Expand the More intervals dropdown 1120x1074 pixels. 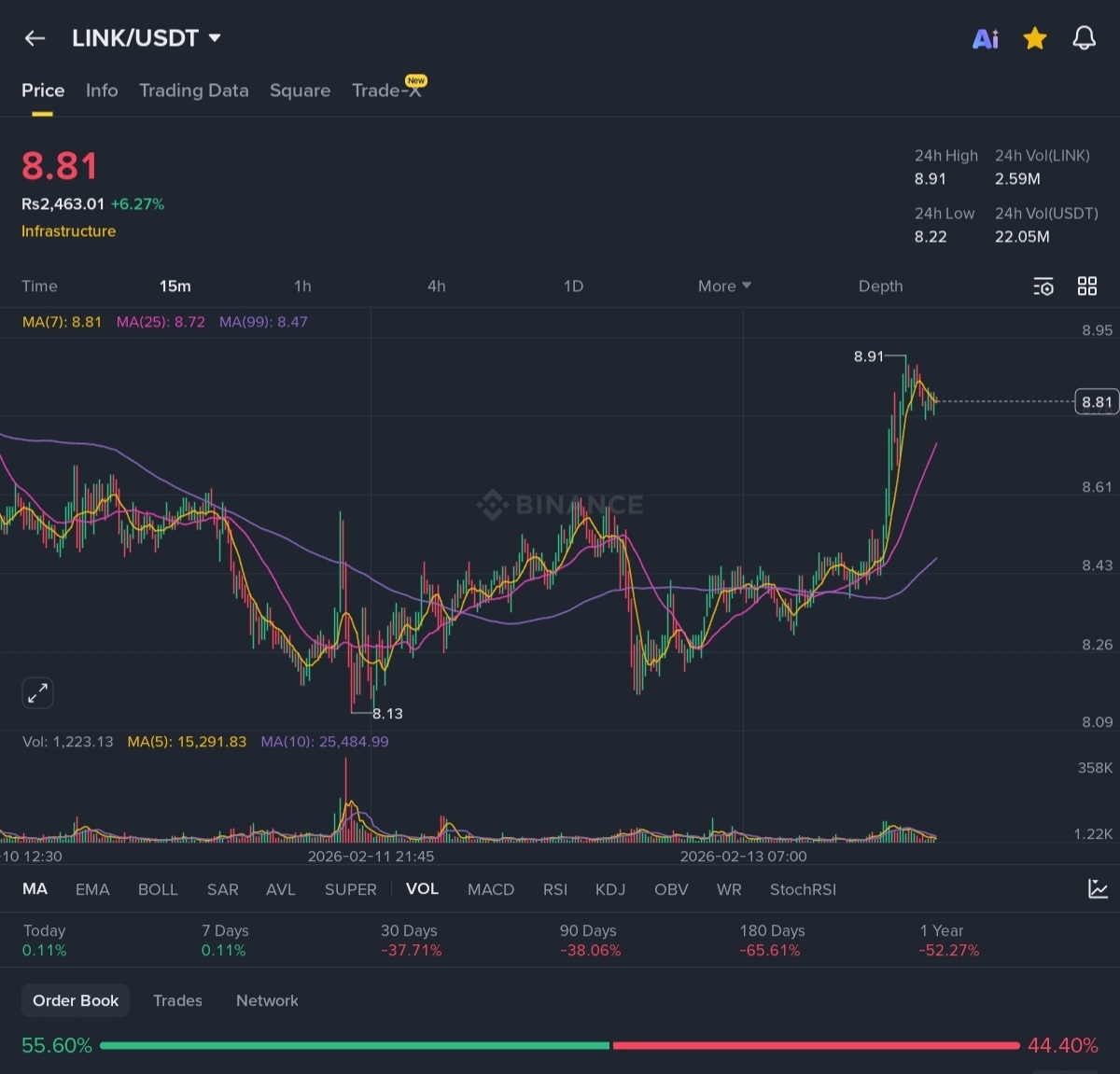tap(724, 286)
